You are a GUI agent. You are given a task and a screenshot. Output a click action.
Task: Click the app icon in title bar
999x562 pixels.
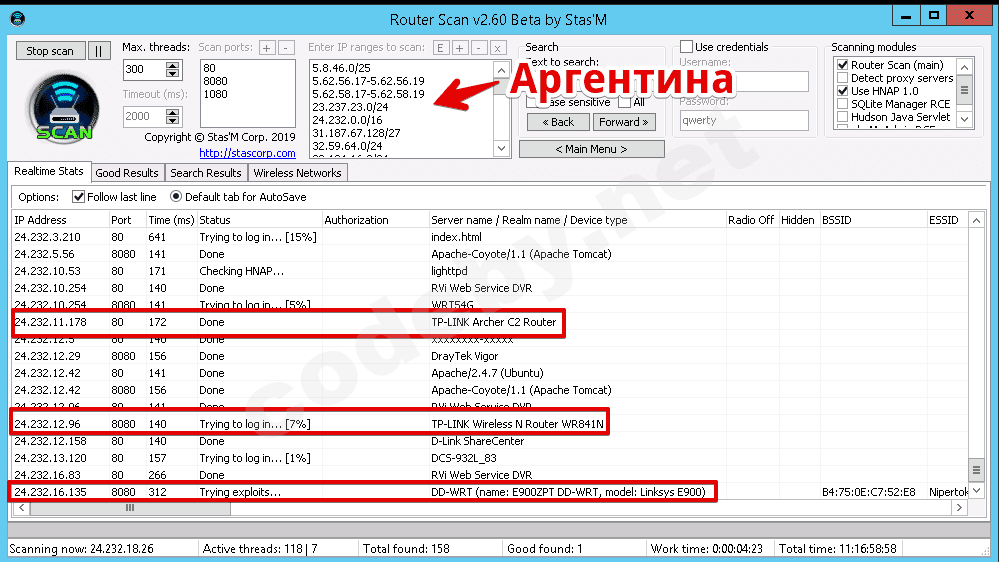[18, 19]
